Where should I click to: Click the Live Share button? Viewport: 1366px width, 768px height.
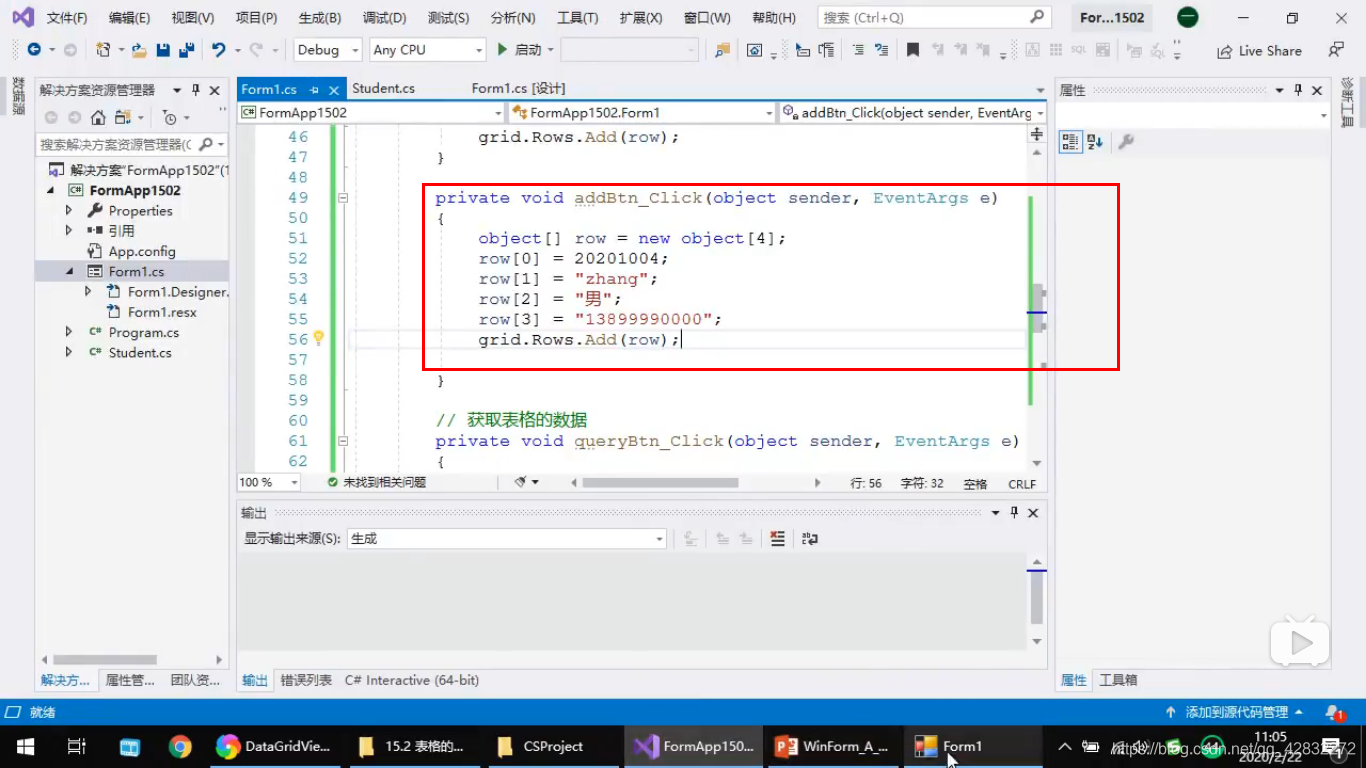point(1259,51)
